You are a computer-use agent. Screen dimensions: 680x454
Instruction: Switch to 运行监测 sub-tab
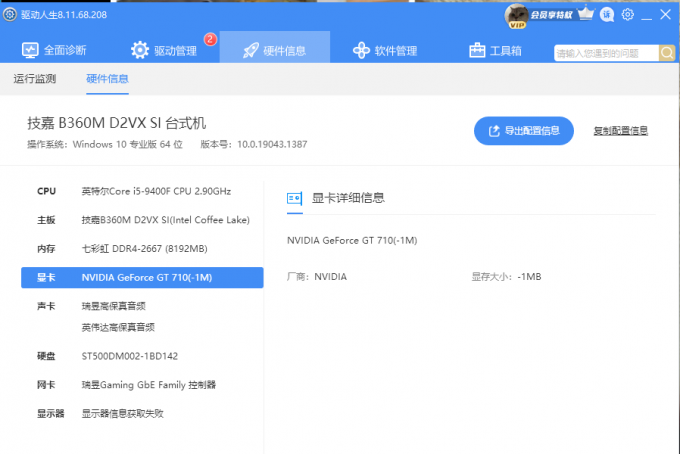35,79
